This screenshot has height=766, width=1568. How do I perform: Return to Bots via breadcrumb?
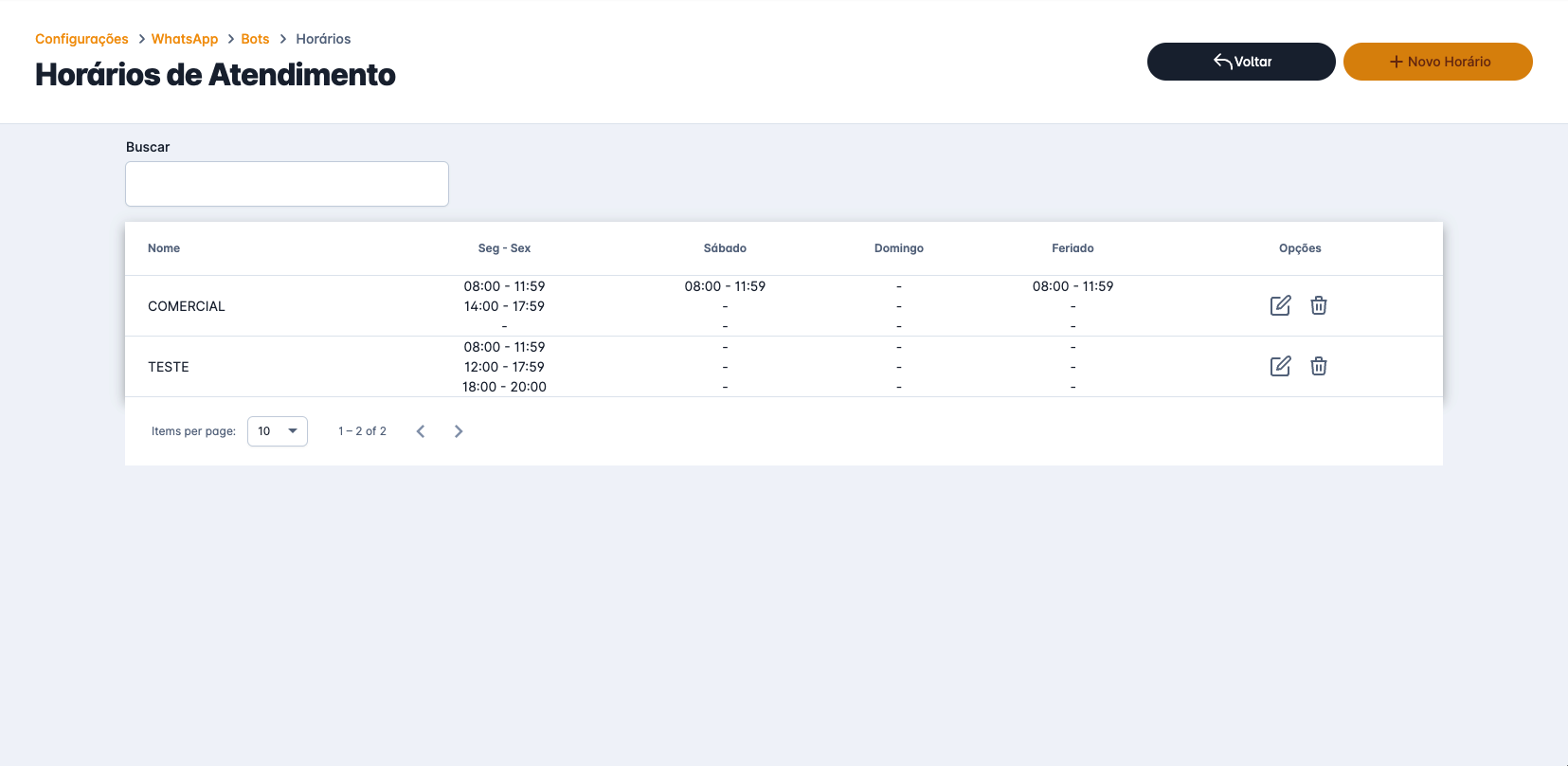[255, 39]
